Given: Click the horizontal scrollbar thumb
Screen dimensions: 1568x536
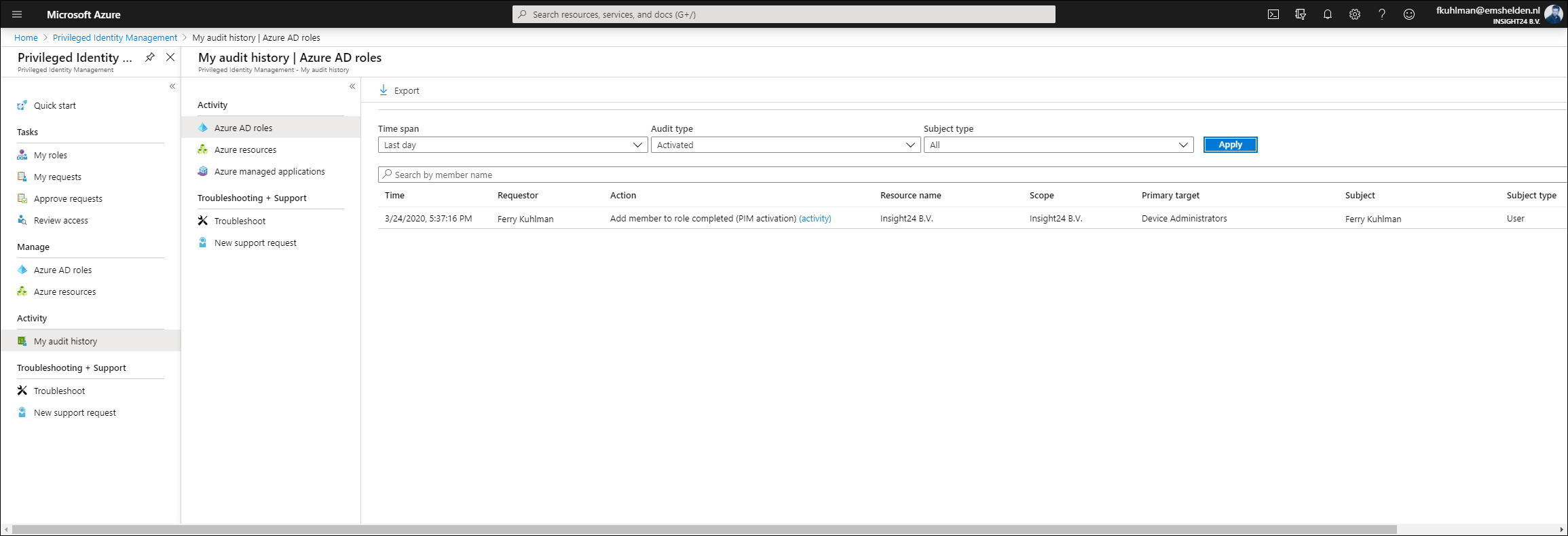Looking at the screenshot, I should 704,529.
